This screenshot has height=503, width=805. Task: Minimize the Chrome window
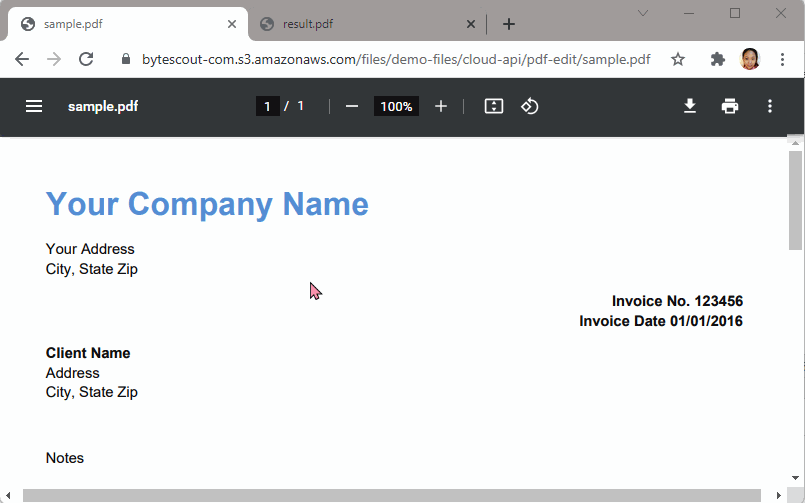pos(689,13)
